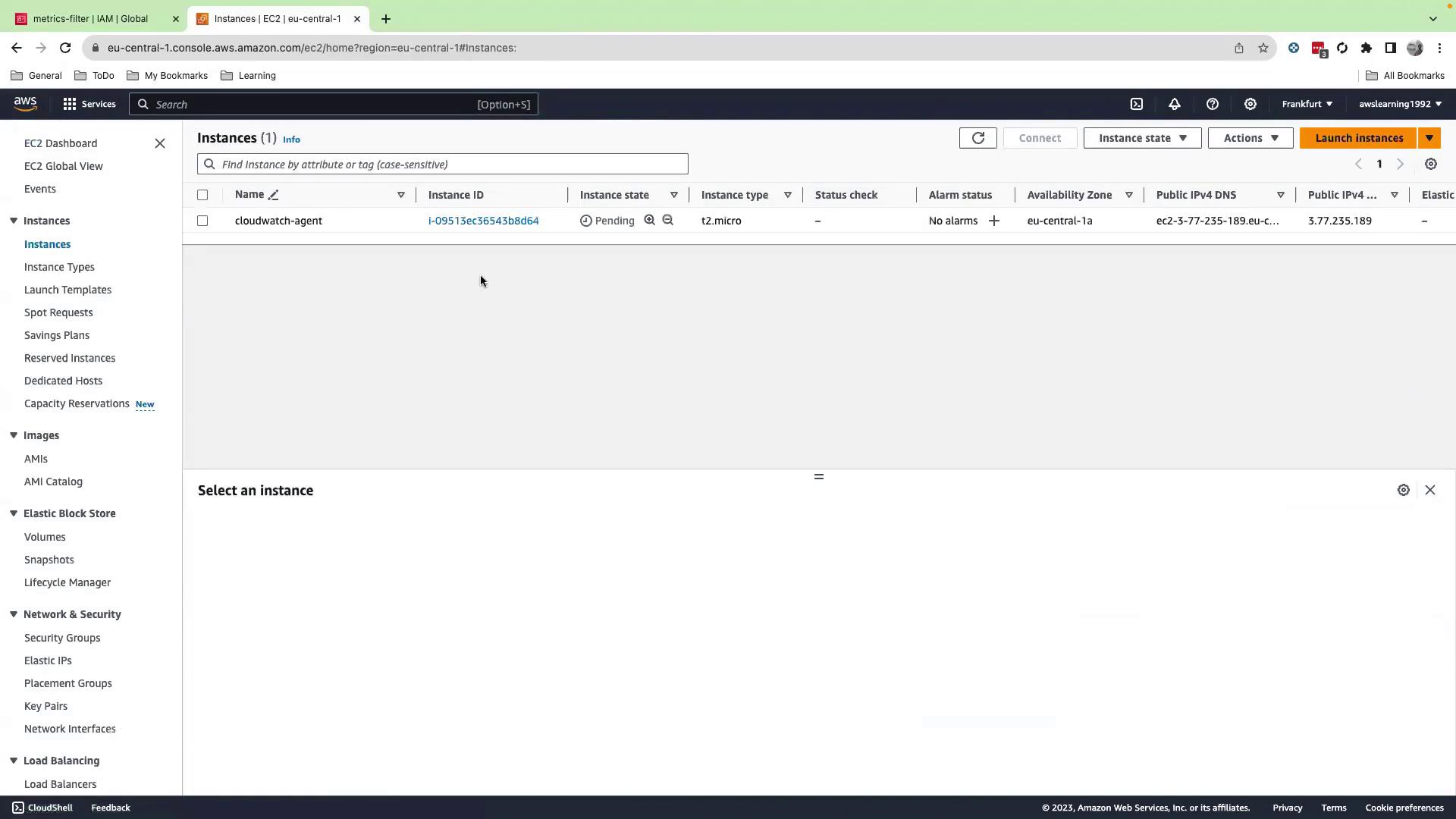Viewport: 1456px width, 819px height.
Task: Open the Frankfurt region selector
Action: tap(1307, 104)
